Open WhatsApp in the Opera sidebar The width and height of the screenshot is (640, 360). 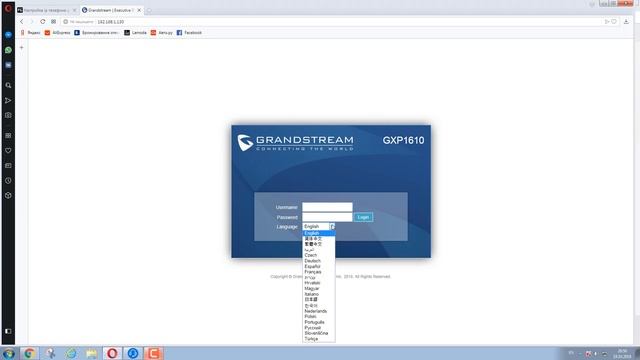[x=8, y=50]
